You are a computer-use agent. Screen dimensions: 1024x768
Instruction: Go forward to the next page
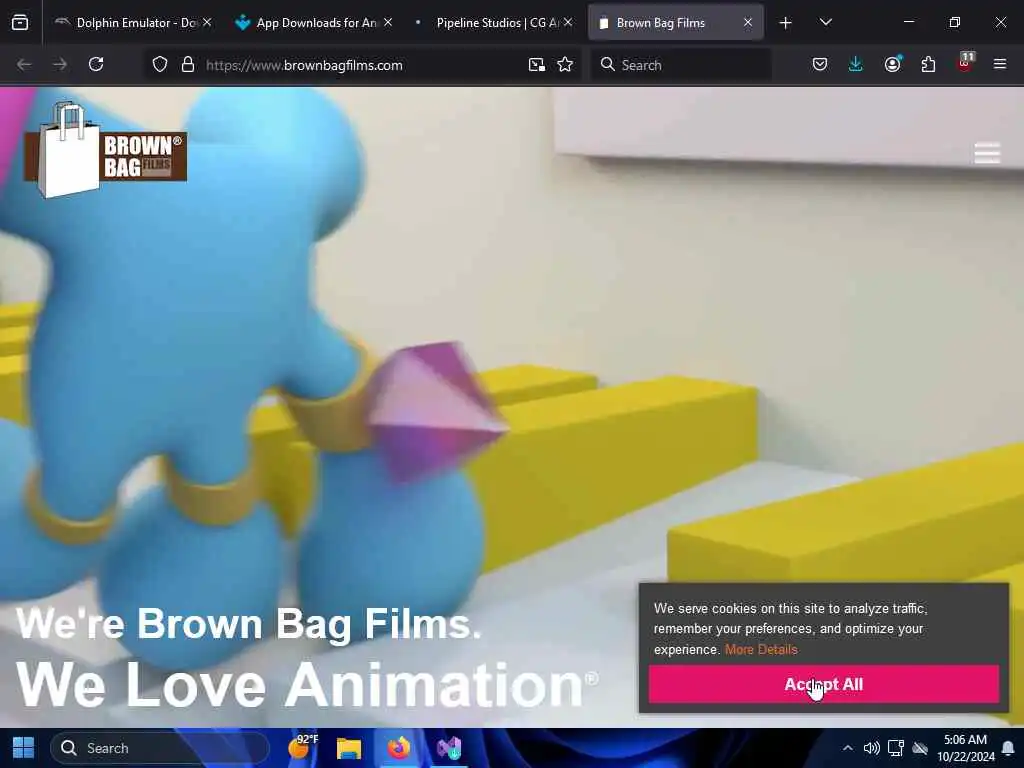coord(60,64)
